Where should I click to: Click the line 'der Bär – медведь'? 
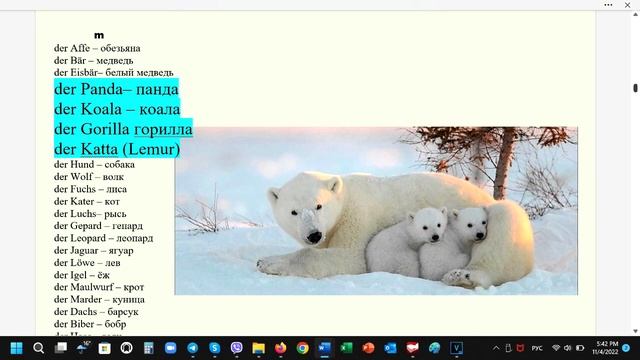tap(93, 60)
